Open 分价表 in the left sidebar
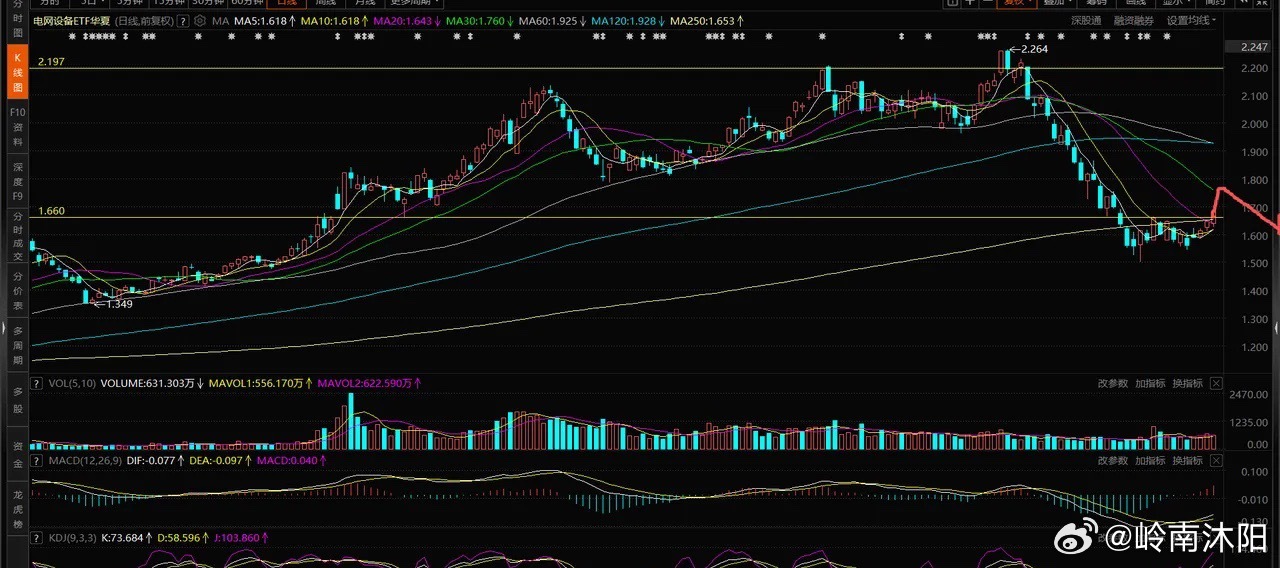 pos(17,289)
